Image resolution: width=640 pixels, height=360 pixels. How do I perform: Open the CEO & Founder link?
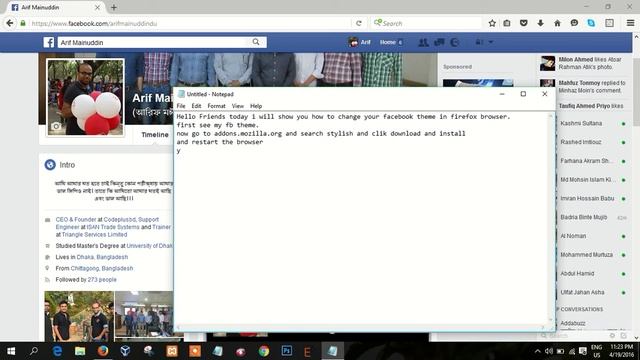tap(76, 220)
